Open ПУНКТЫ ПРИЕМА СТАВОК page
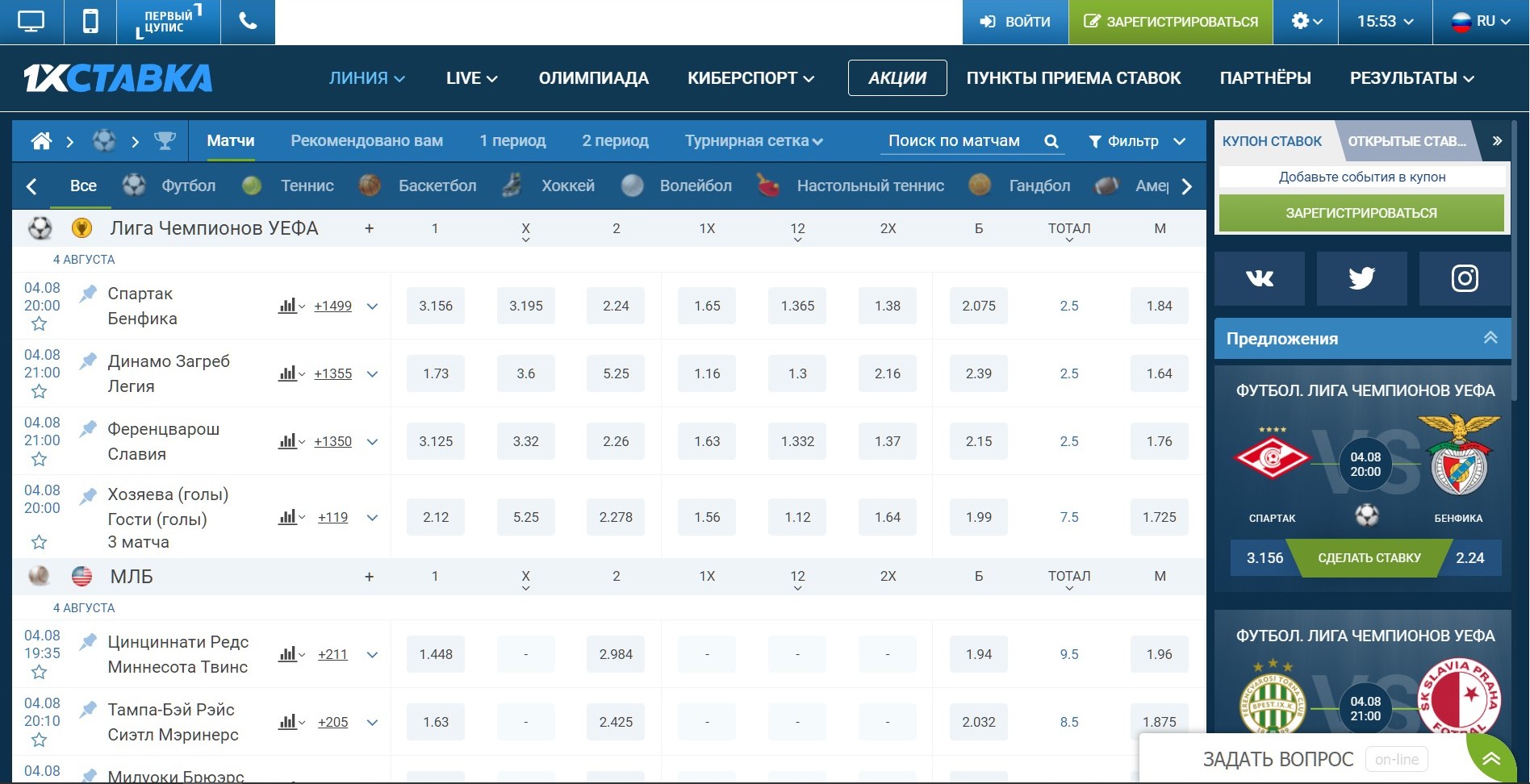This screenshot has width=1530, height=784. tap(1074, 78)
